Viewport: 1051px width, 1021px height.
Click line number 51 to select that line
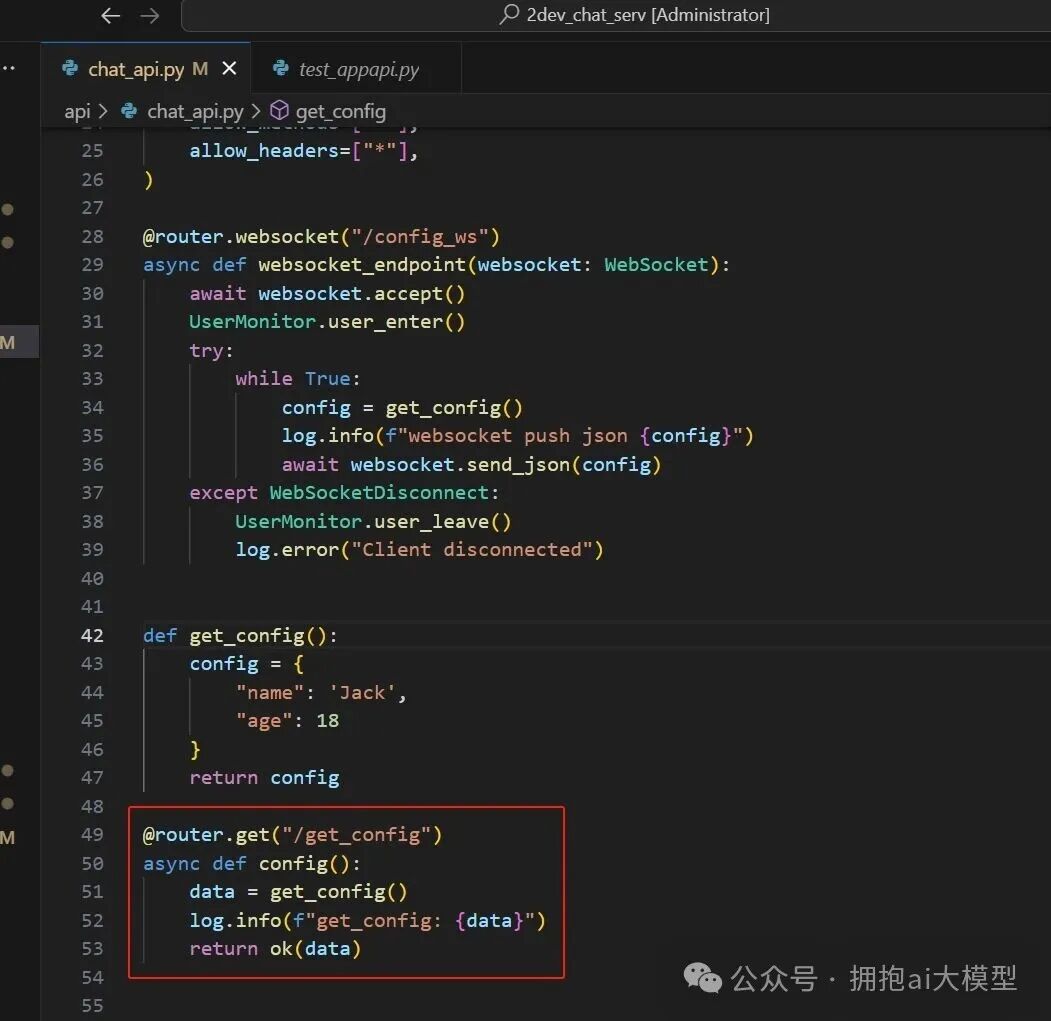tap(92, 891)
